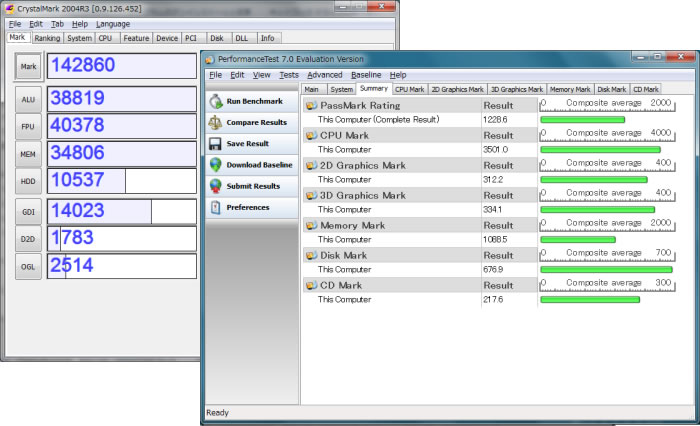
Task: Open the Tab menu in CrystalMark
Action: pyautogui.click(x=57, y=24)
